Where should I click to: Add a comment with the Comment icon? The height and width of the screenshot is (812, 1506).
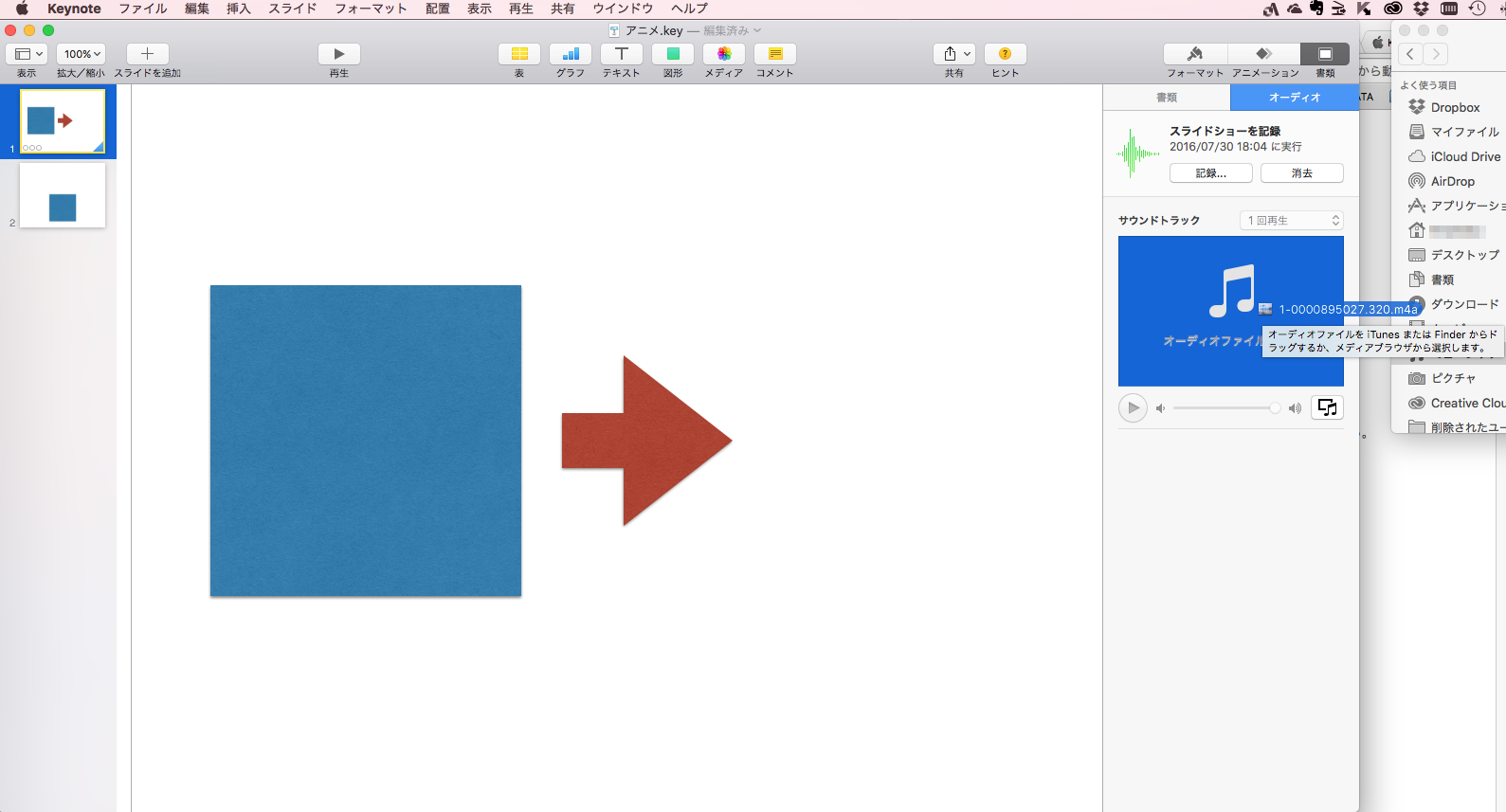[x=775, y=54]
